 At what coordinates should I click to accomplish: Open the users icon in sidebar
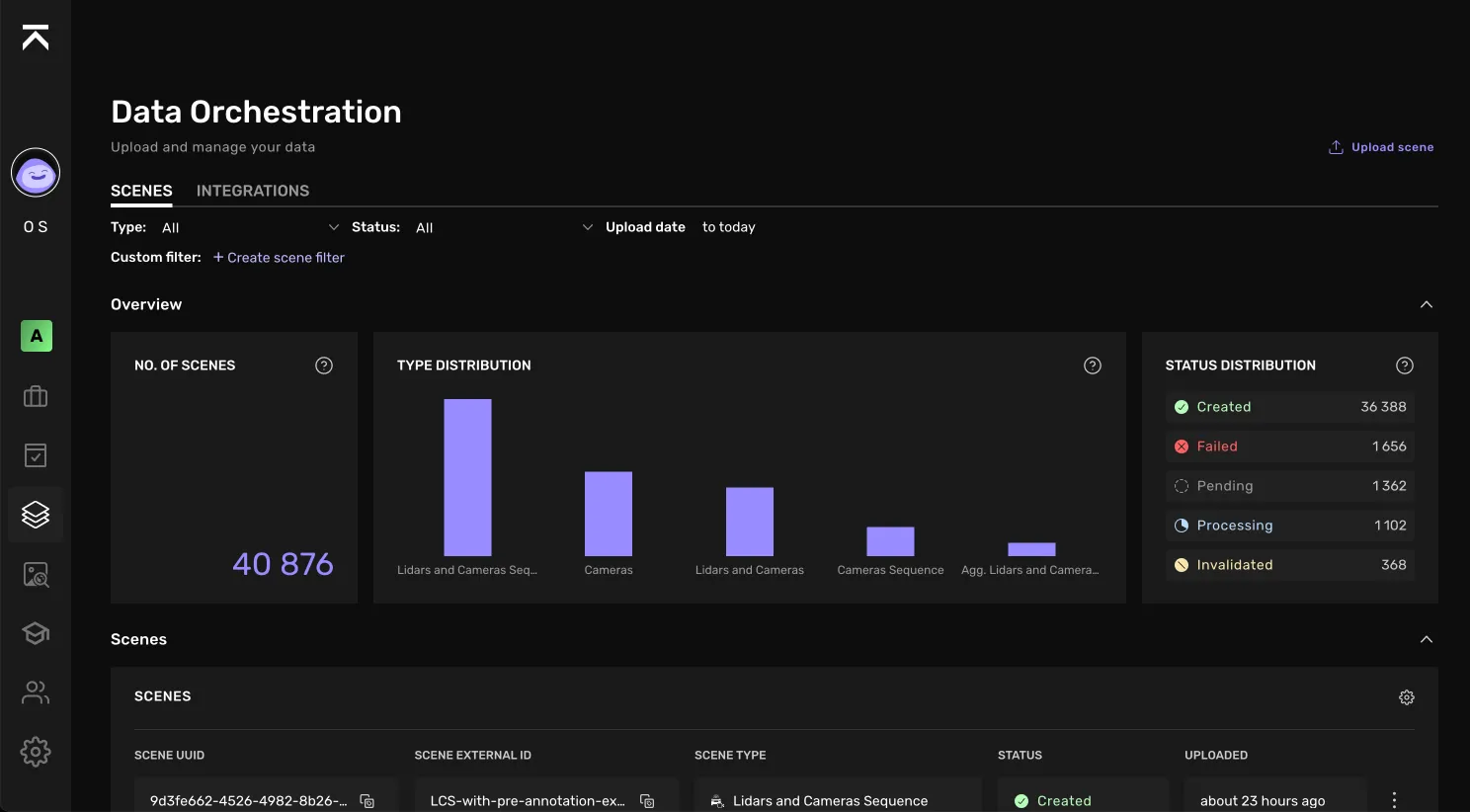[x=36, y=692]
